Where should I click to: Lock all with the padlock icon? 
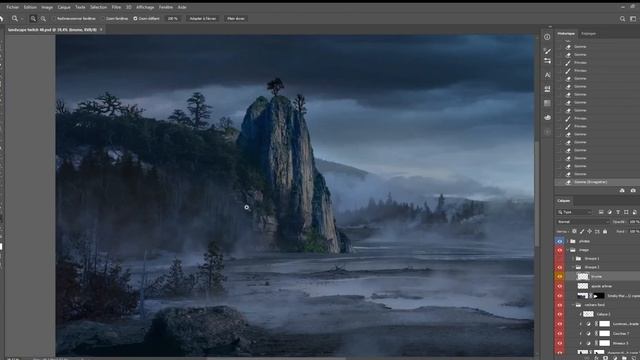coord(605,231)
